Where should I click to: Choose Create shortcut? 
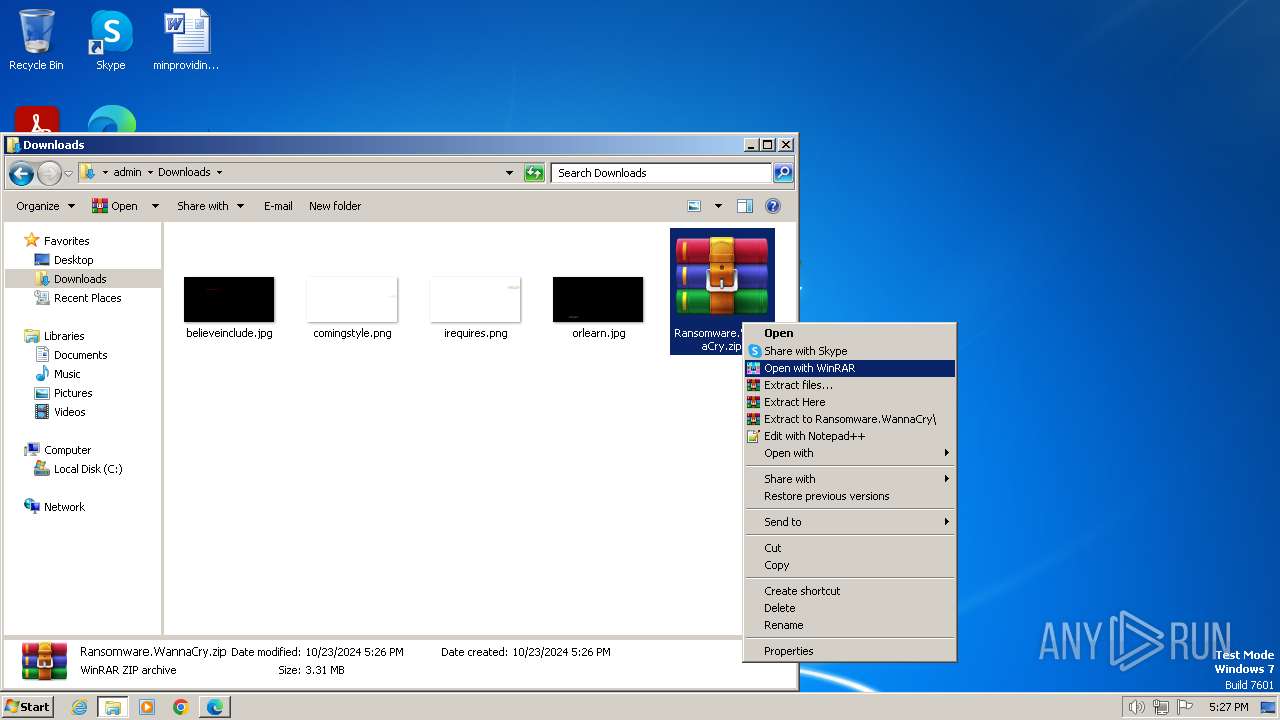pyautogui.click(x=849, y=591)
